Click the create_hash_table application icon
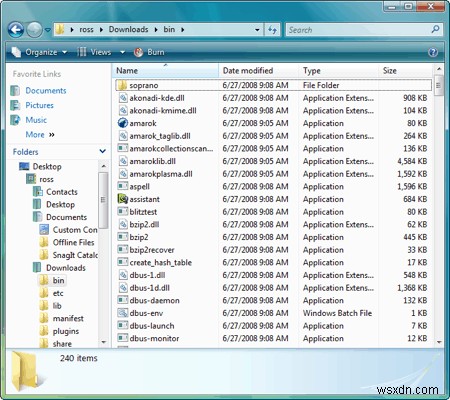 [x=123, y=262]
